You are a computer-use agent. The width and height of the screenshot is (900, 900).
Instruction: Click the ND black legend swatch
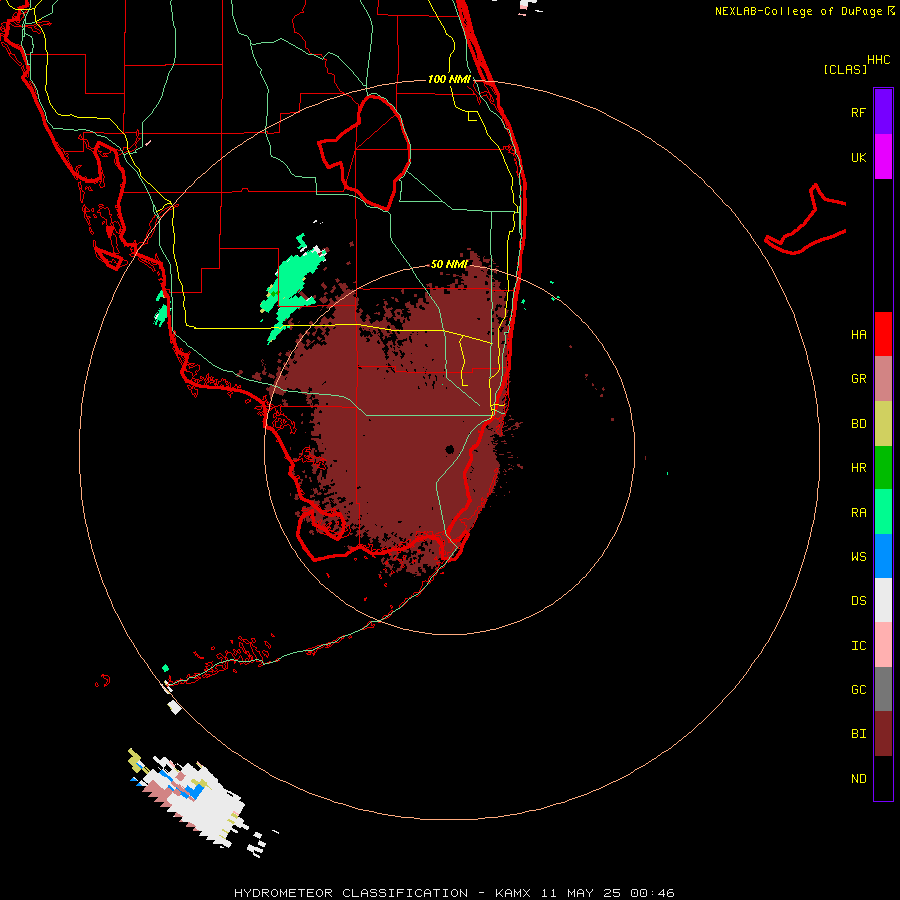(883, 778)
